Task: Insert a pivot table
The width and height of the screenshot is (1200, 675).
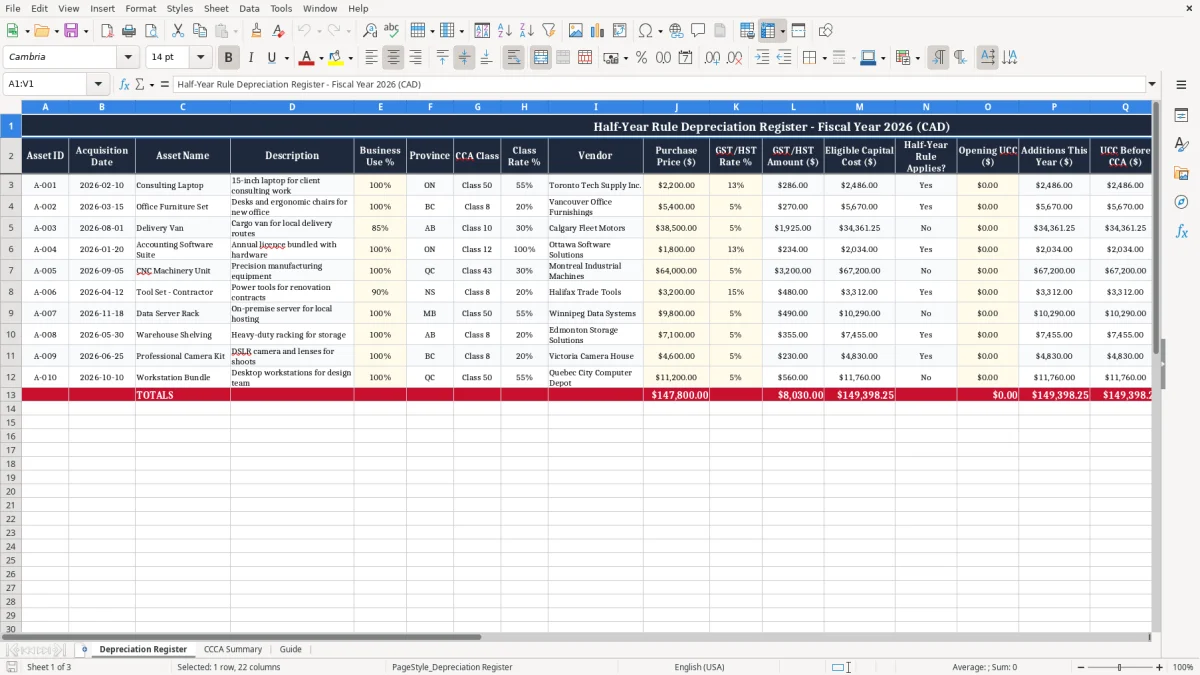Action: click(620, 31)
